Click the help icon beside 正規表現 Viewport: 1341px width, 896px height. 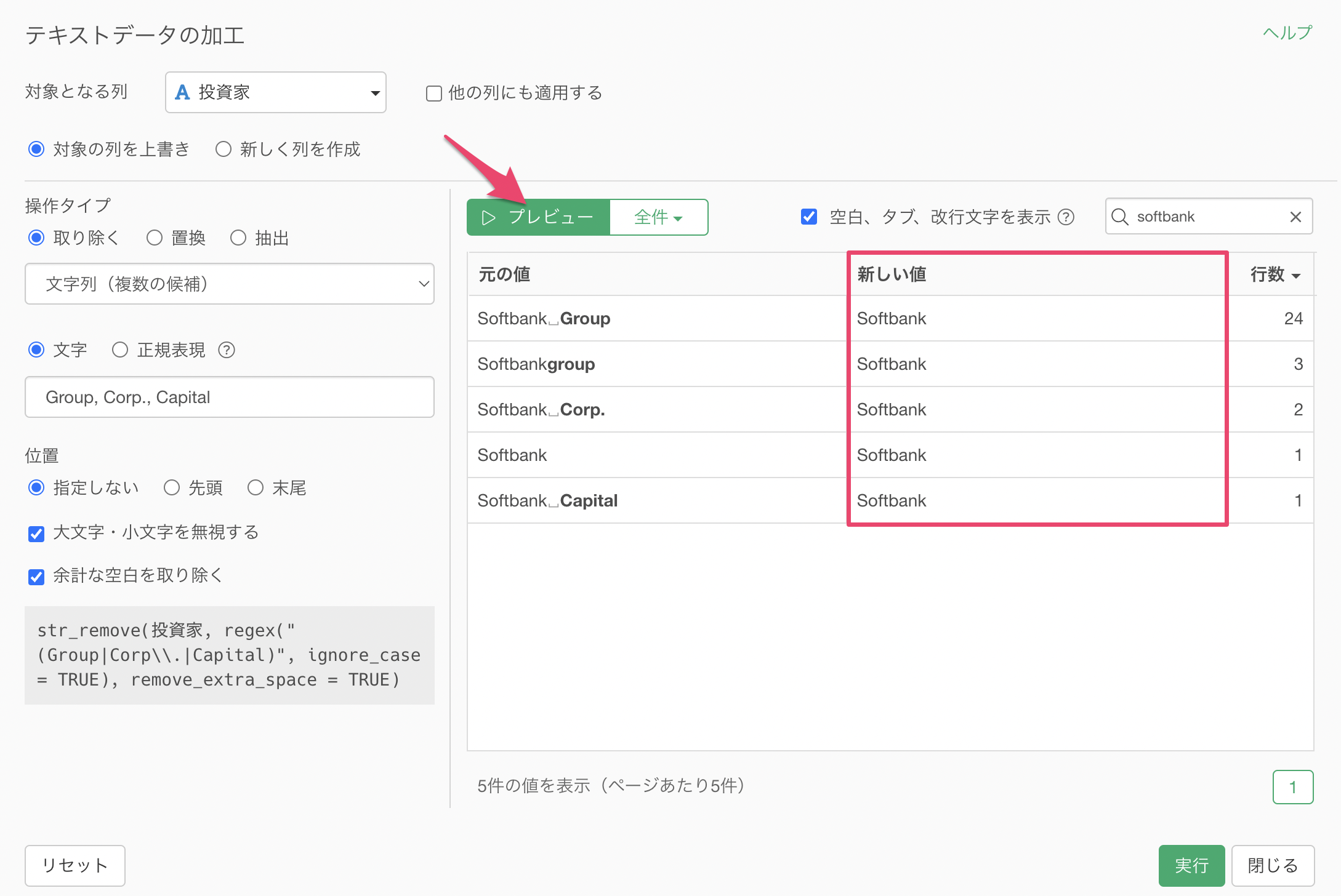coord(227,350)
